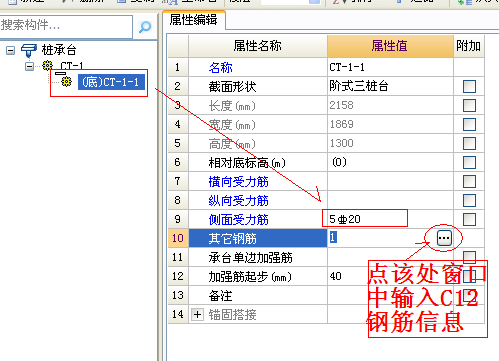
Task: Click row number 1 header
Action: pyautogui.click(x=178, y=67)
